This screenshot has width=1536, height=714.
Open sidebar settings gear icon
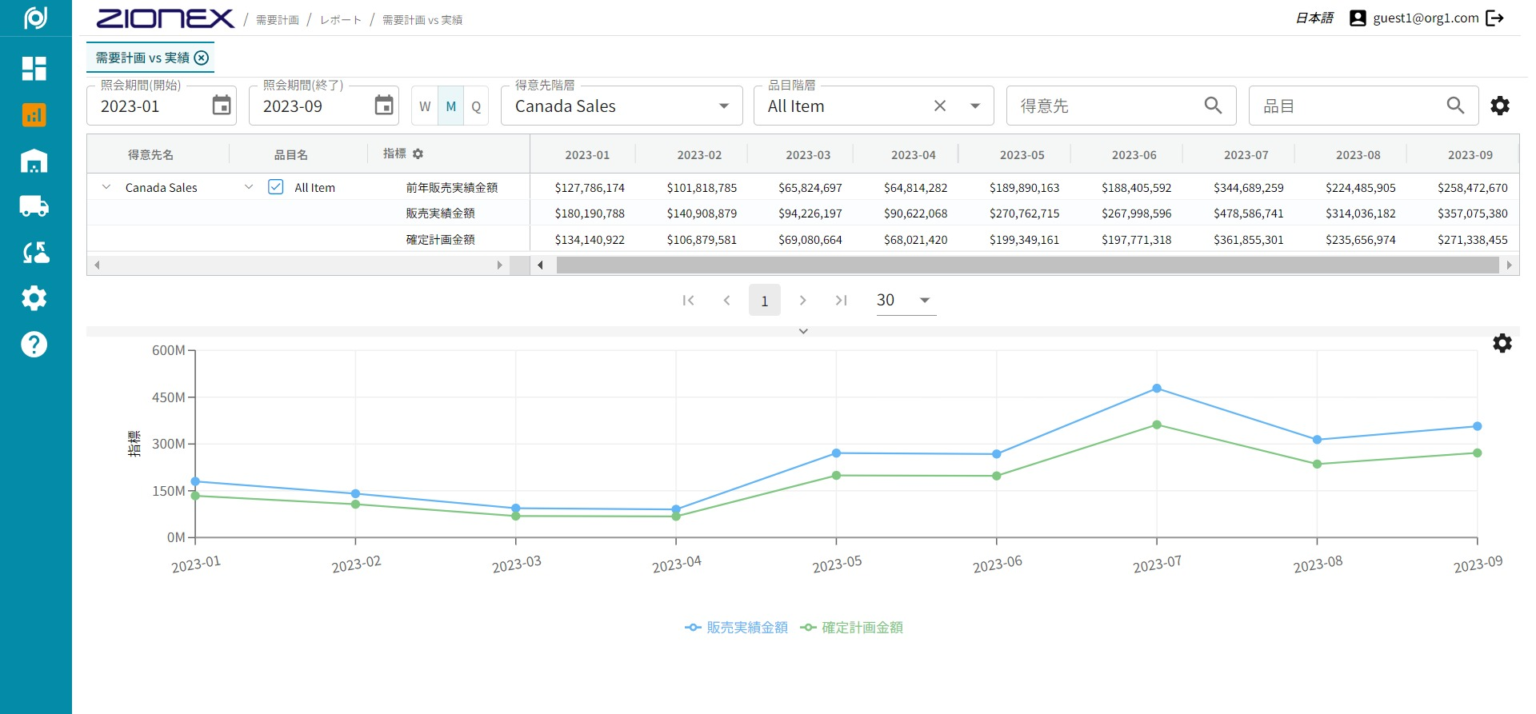(34, 298)
